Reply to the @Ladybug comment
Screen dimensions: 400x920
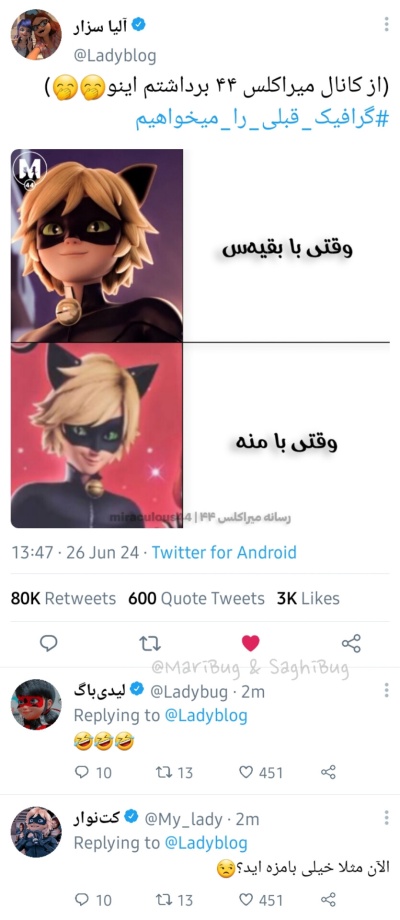click(93, 773)
